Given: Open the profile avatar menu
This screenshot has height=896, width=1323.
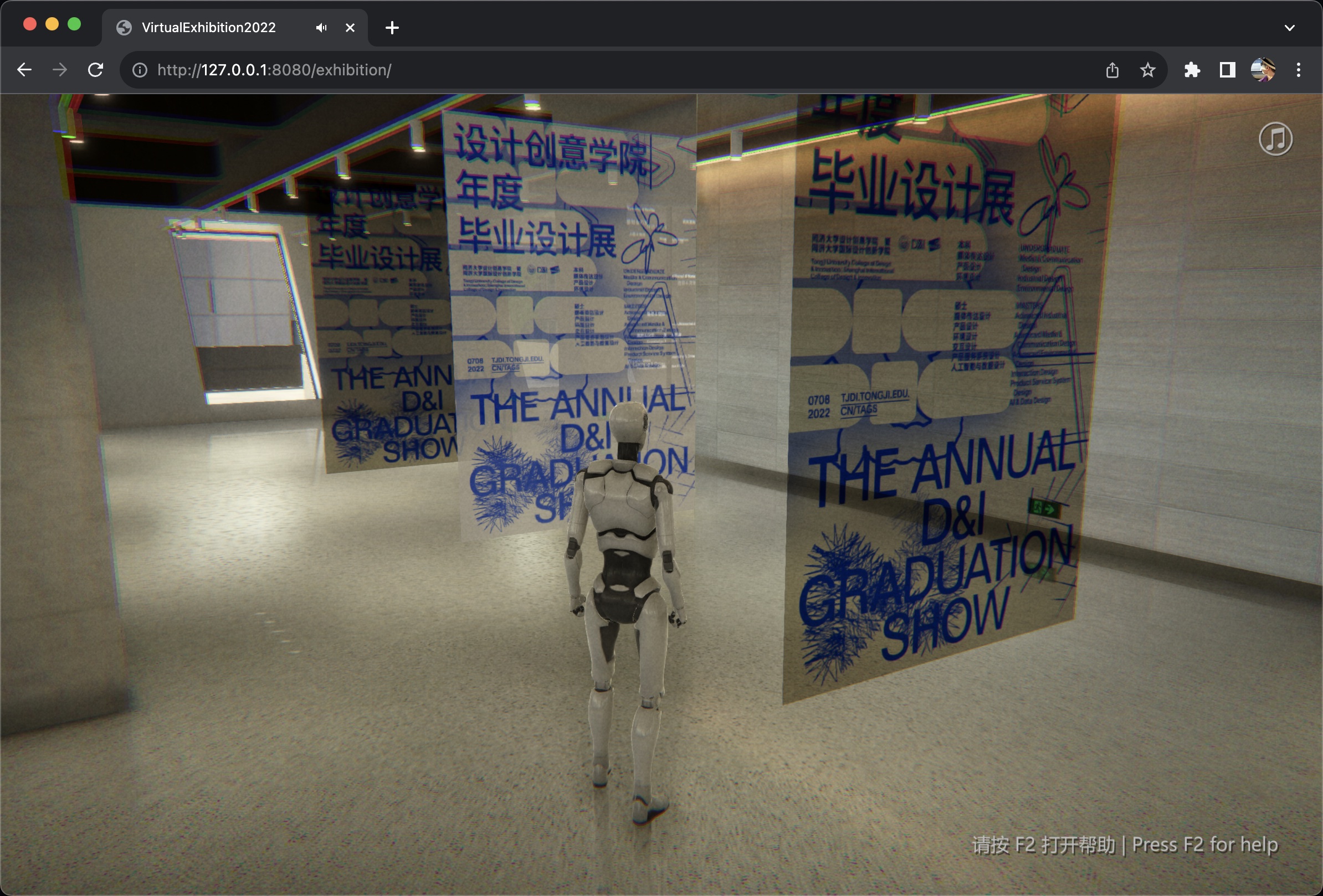Looking at the screenshot, I should tap(1262, 70).
